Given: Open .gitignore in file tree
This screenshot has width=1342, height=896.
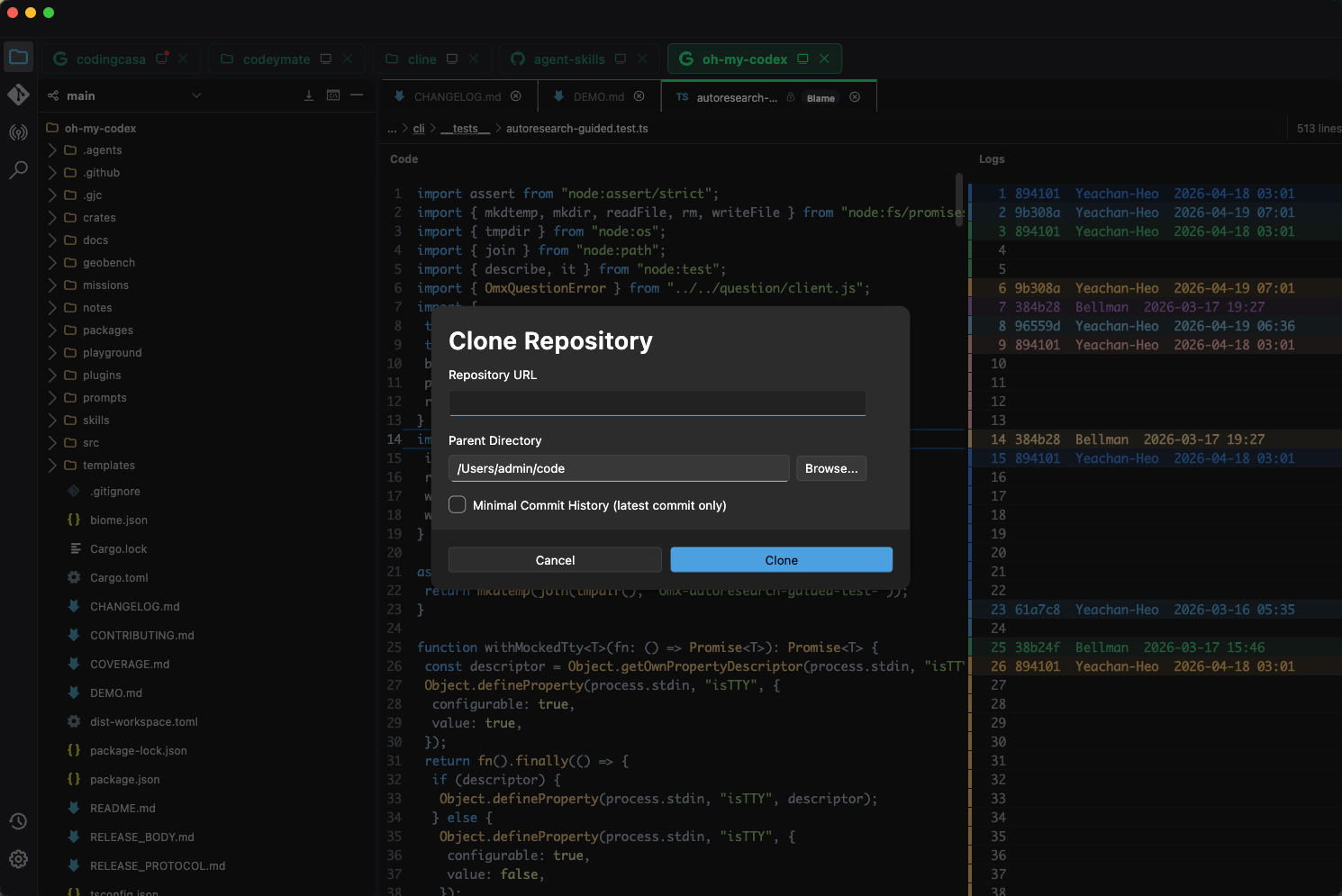Looking at the screenshot, I should 115,492.
